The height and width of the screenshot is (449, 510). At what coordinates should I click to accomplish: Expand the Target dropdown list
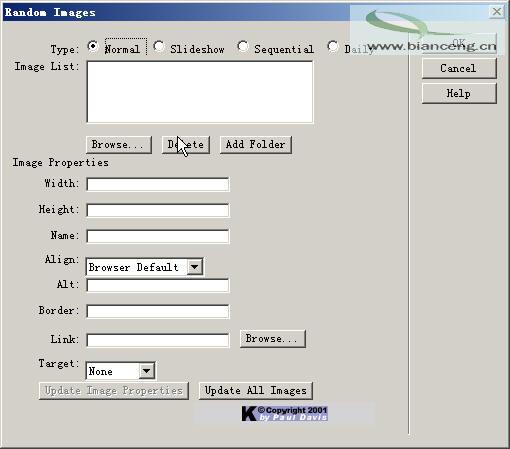[146, 371]
